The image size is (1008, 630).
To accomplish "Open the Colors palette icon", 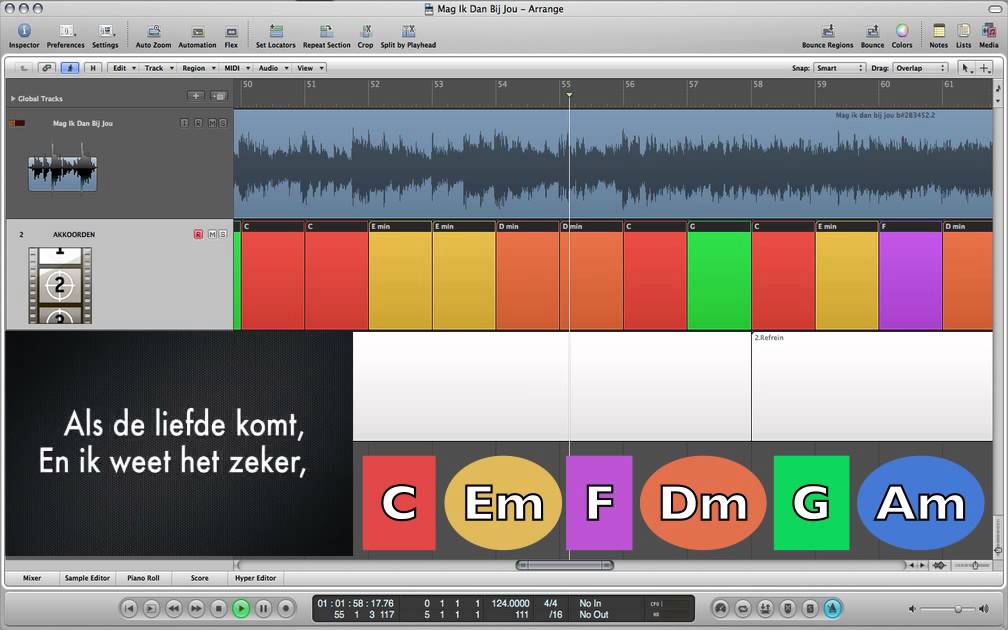I will pos(902,35).
